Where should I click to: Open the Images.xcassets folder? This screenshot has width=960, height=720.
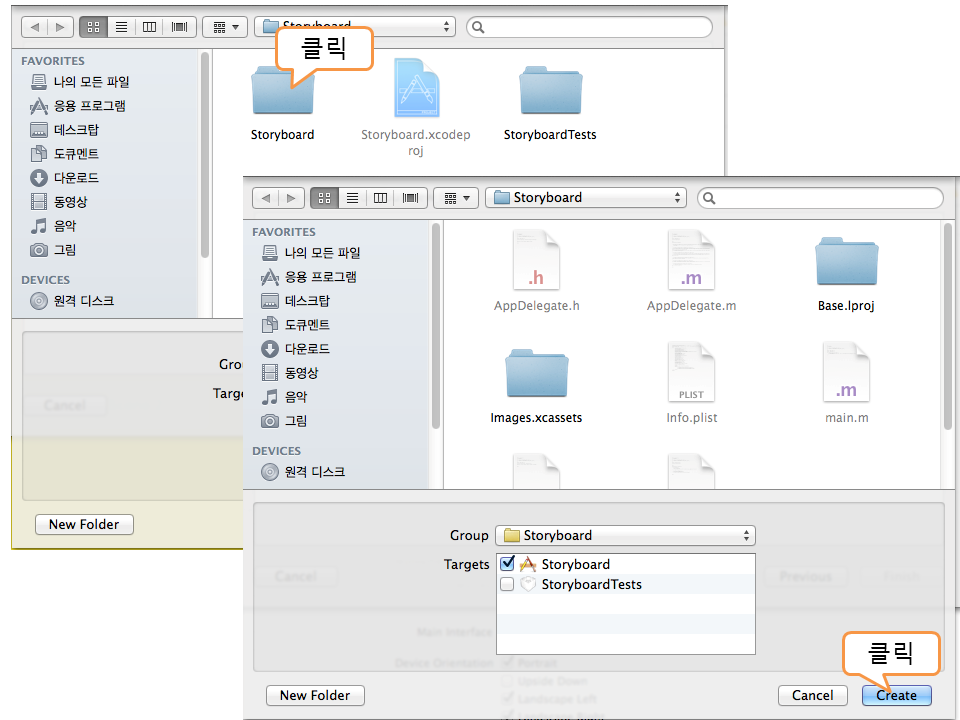click(536, 373)
